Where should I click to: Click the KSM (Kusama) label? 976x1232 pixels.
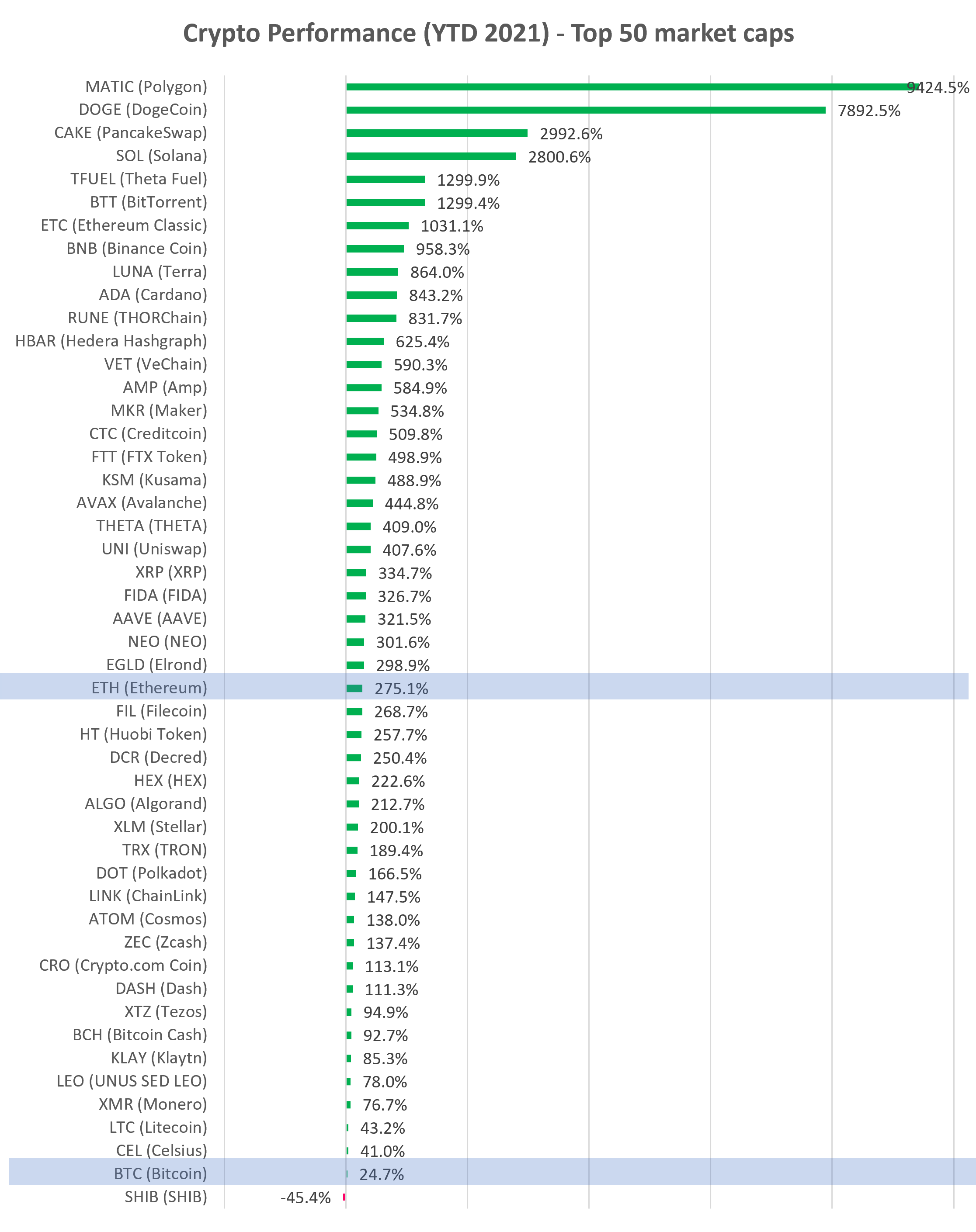155,480
